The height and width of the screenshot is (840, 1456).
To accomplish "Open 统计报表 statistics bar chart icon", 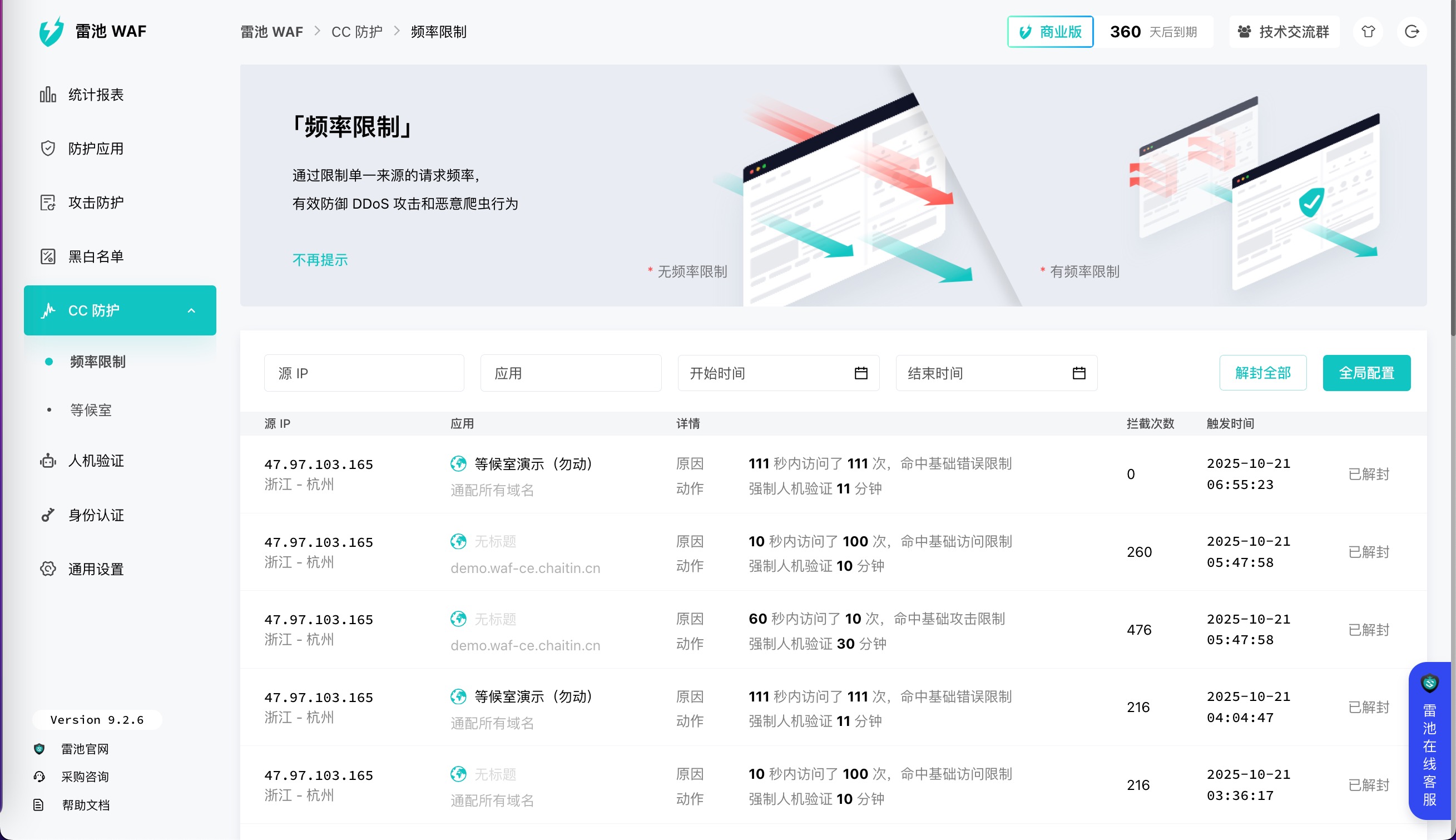I will pos(48,95).
